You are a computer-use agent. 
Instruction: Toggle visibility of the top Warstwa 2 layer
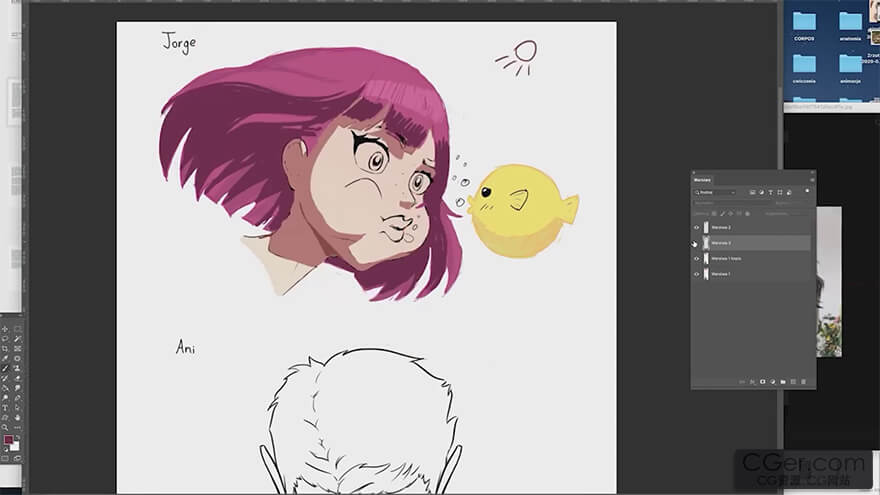(x=696, y=227)
